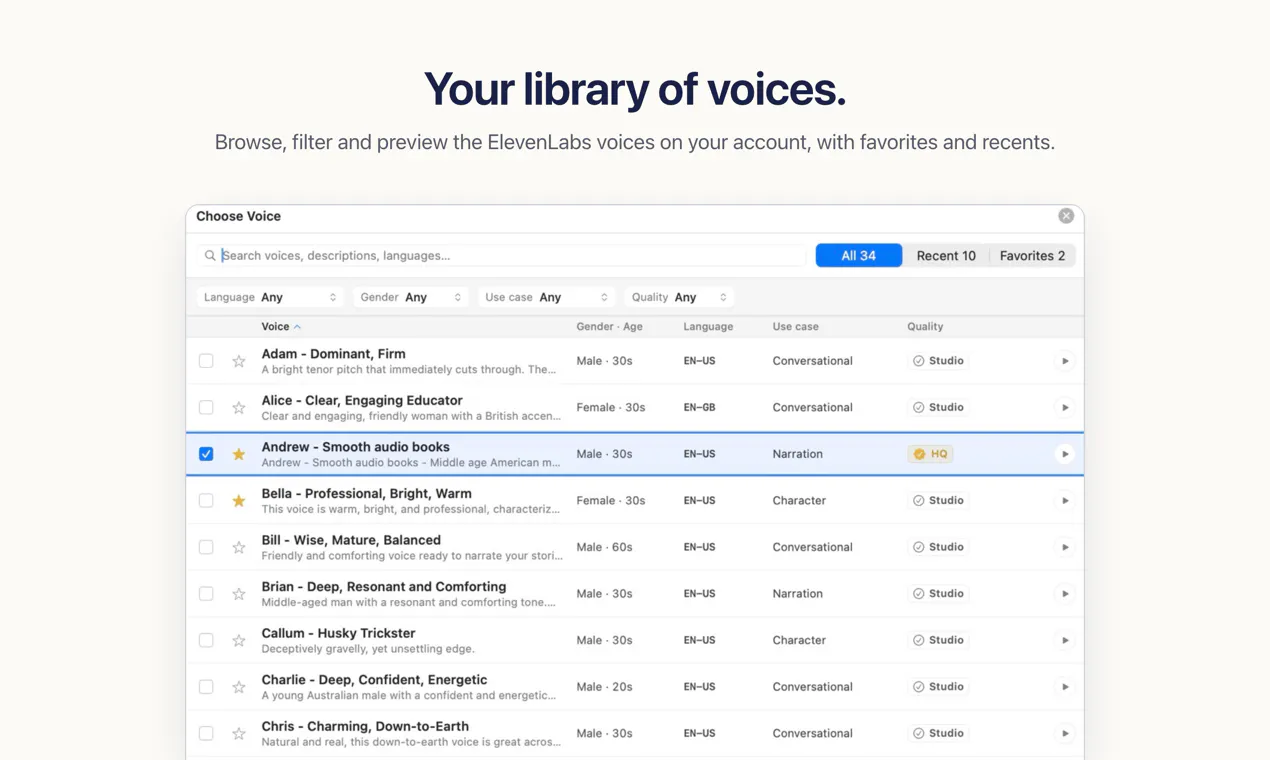This screenshot has height=760, width=1270.
Task: Tick the Bella voice checkbox
Action: [206, 500]
